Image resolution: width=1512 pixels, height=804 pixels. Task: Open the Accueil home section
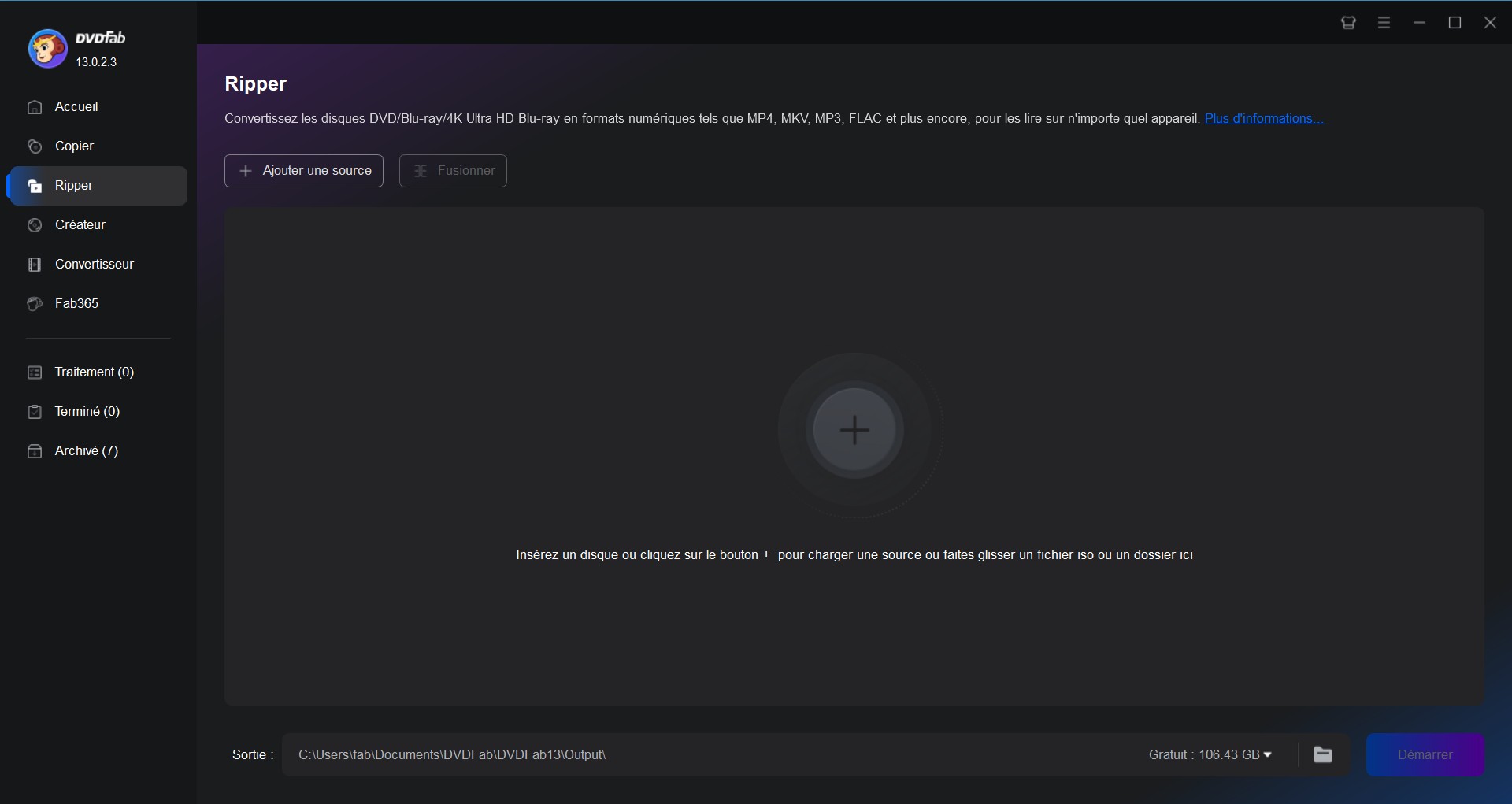coord(98,107)
